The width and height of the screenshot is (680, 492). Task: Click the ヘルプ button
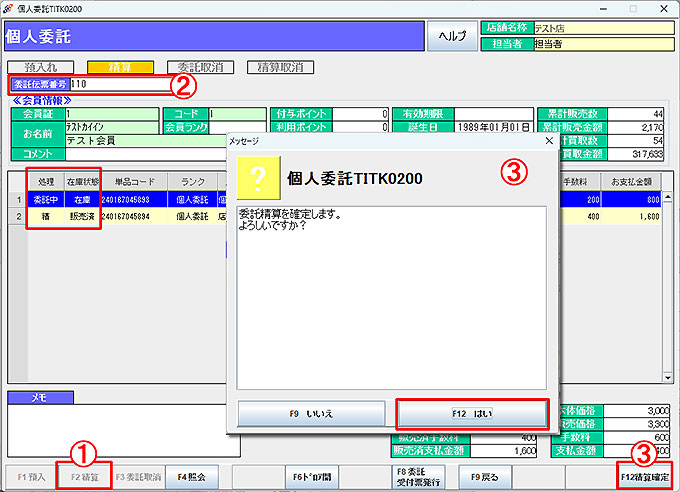click(452, 36)
